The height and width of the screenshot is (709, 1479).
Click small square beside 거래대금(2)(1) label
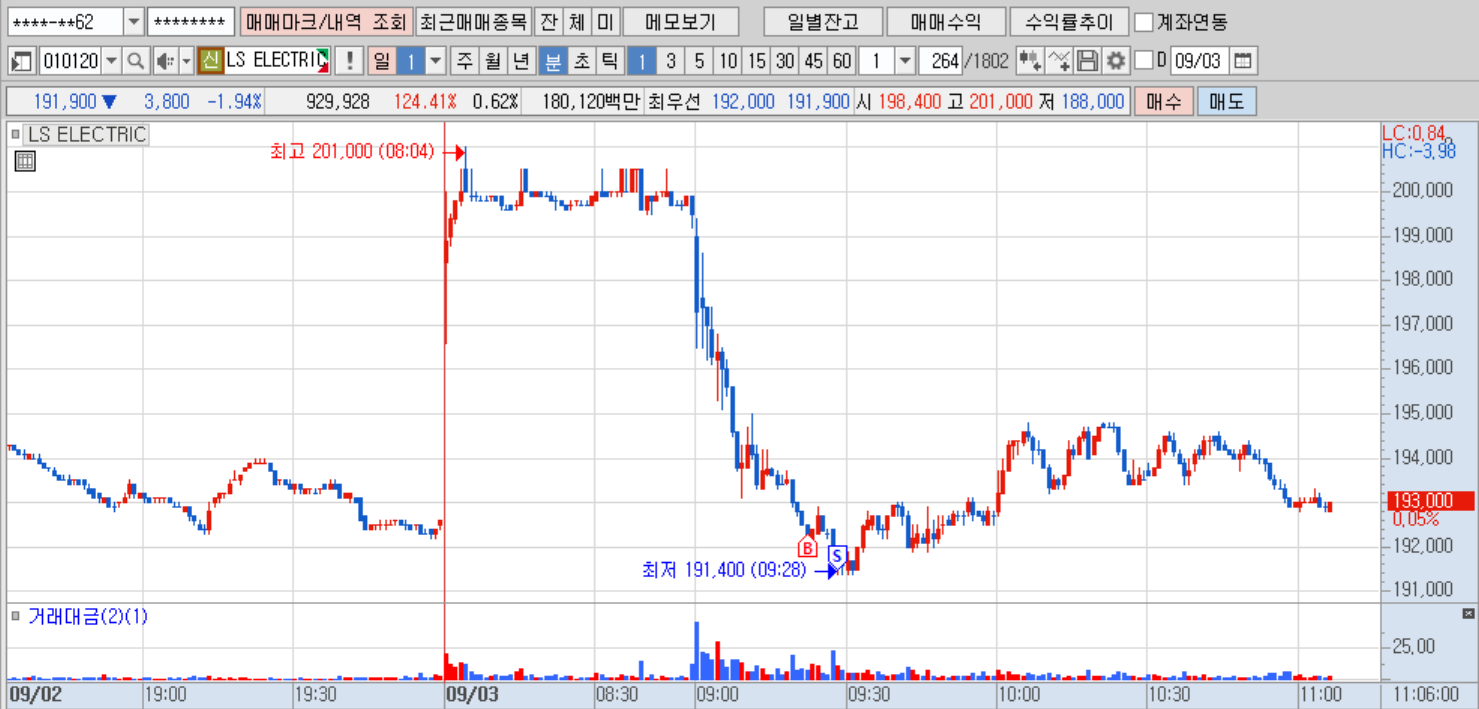15,616
